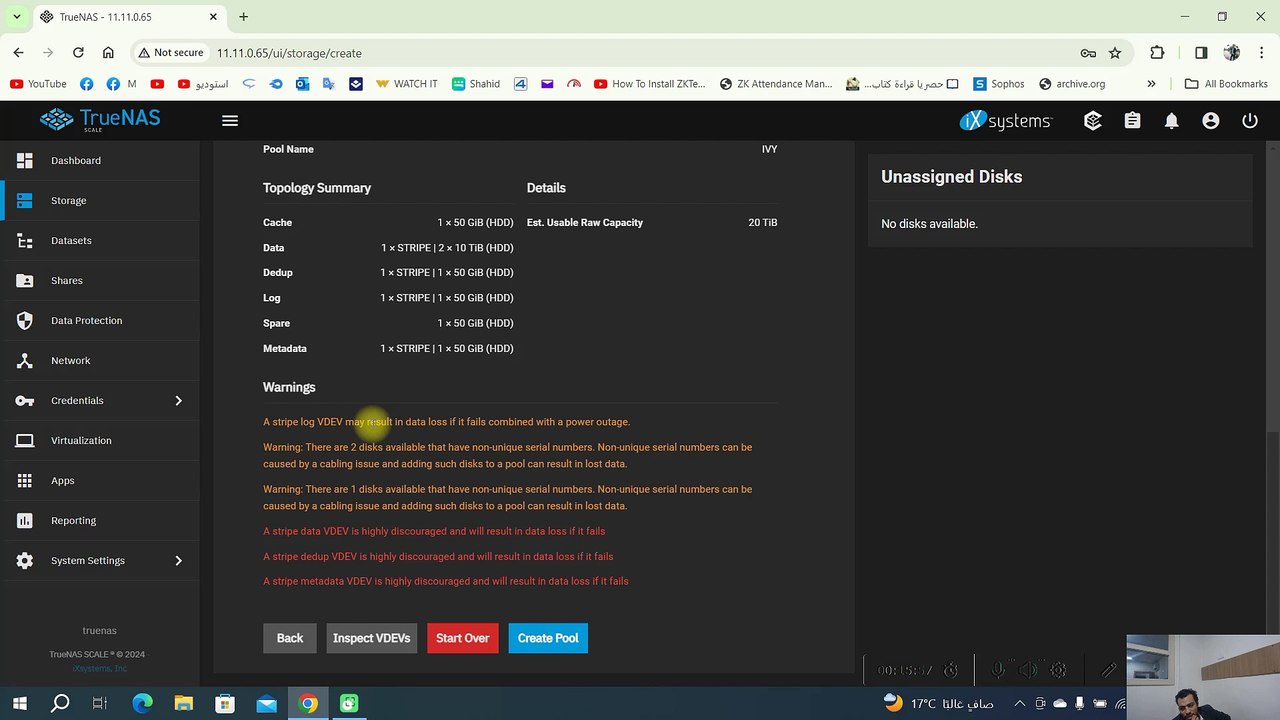Click the Network icon in the sidebar
Screen dimensions: 1280x720
click(25, 360)
